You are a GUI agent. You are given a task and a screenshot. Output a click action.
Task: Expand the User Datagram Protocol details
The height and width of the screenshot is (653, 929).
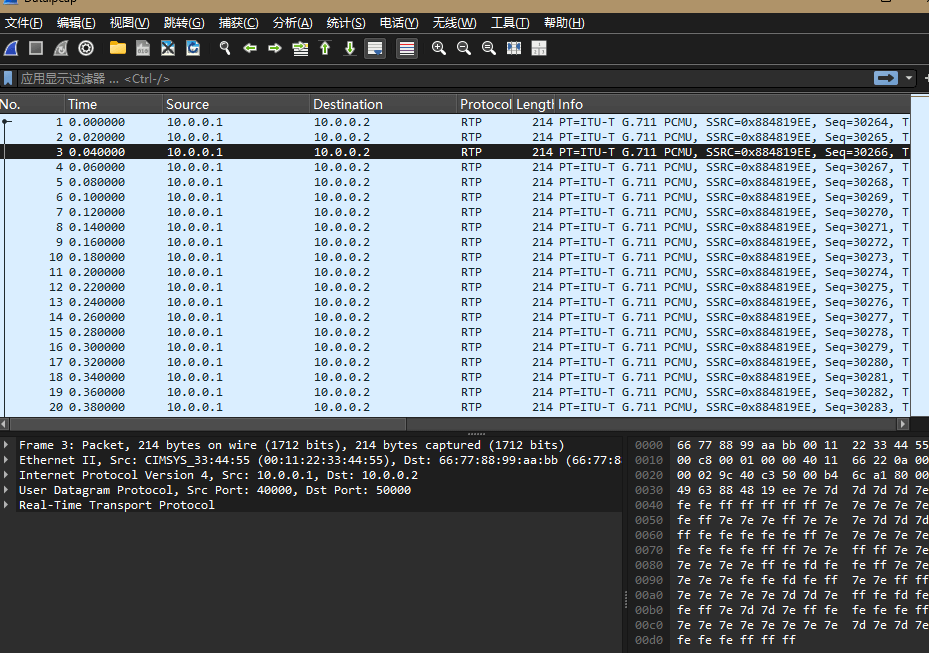pos(8,490)
